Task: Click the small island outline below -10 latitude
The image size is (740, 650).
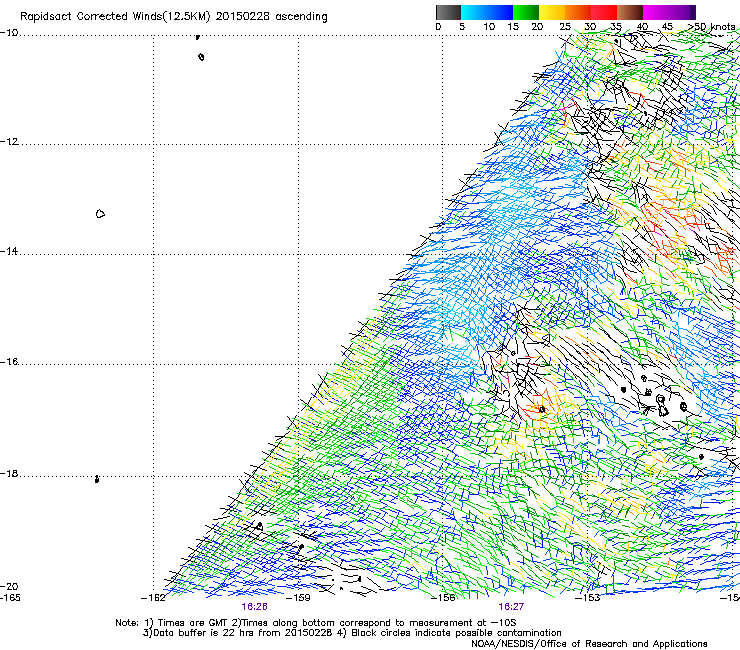Action: click(x=202, y=57)
